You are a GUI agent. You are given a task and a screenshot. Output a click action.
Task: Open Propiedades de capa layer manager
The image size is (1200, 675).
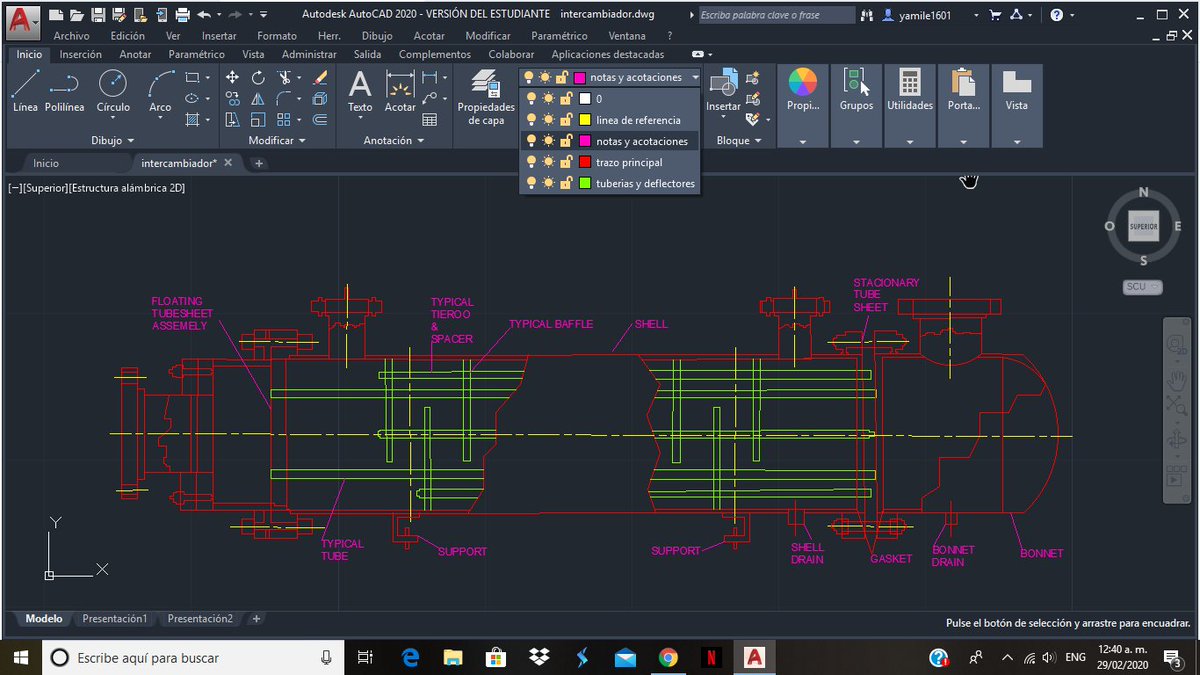click(486, 96)
